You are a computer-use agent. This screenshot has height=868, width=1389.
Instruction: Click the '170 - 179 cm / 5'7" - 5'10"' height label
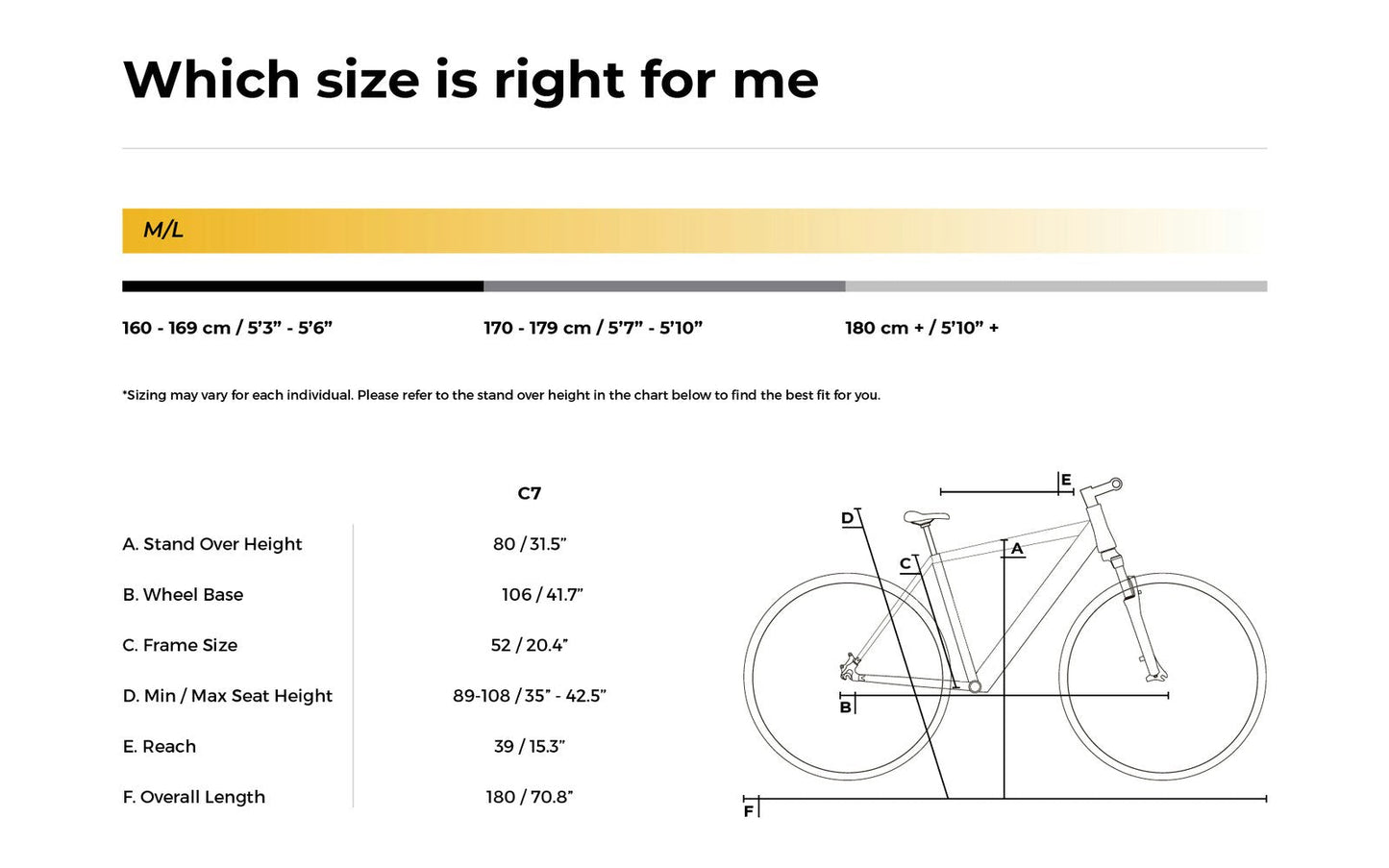(x=593, y=328)
